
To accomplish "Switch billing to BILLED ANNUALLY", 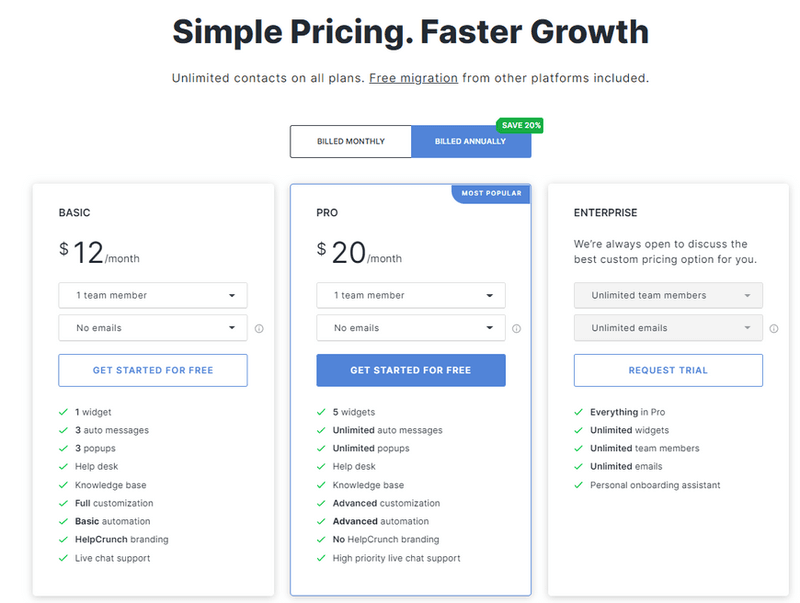I will 471,141.
